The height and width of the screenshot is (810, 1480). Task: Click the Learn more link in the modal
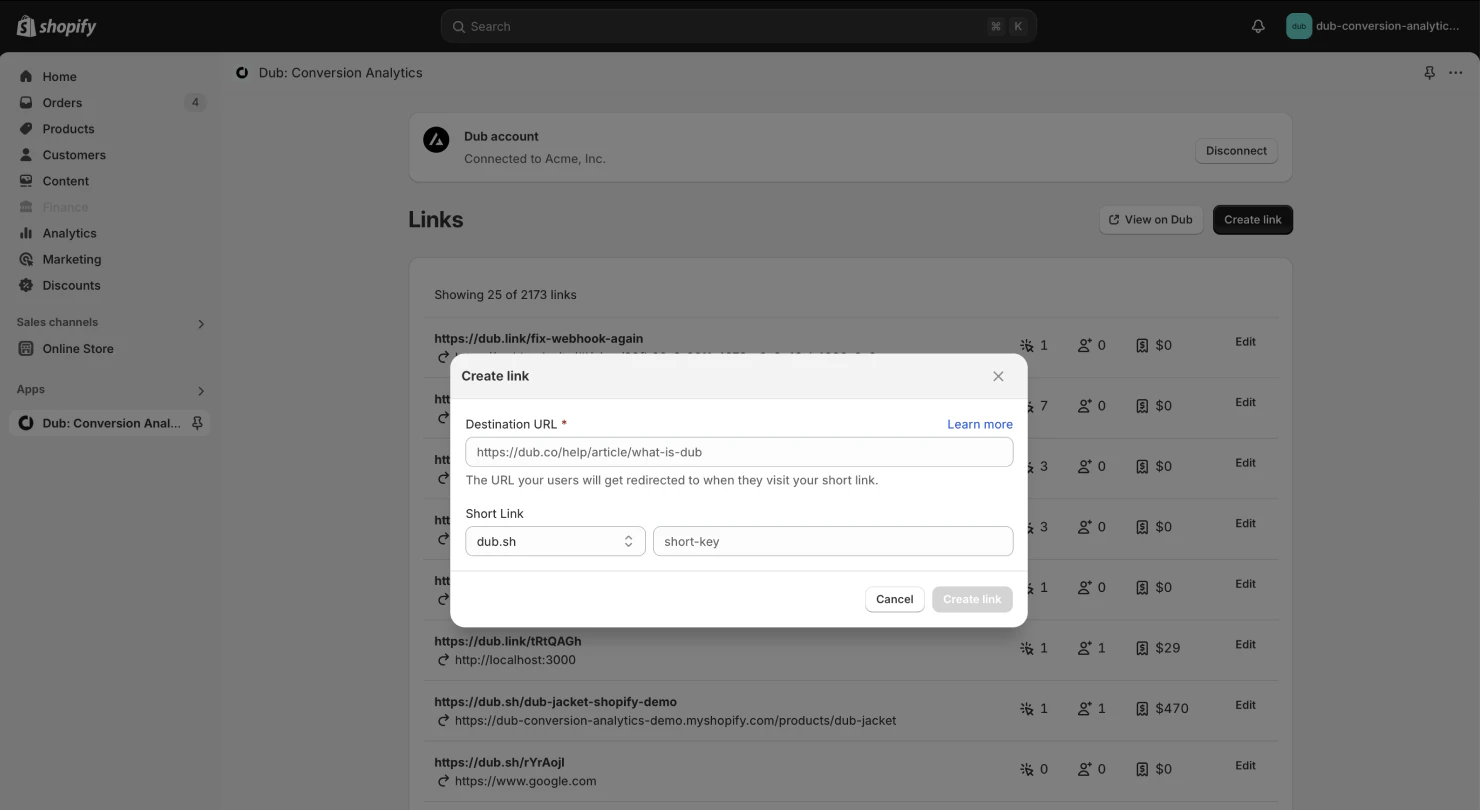[x=979, y=424]
